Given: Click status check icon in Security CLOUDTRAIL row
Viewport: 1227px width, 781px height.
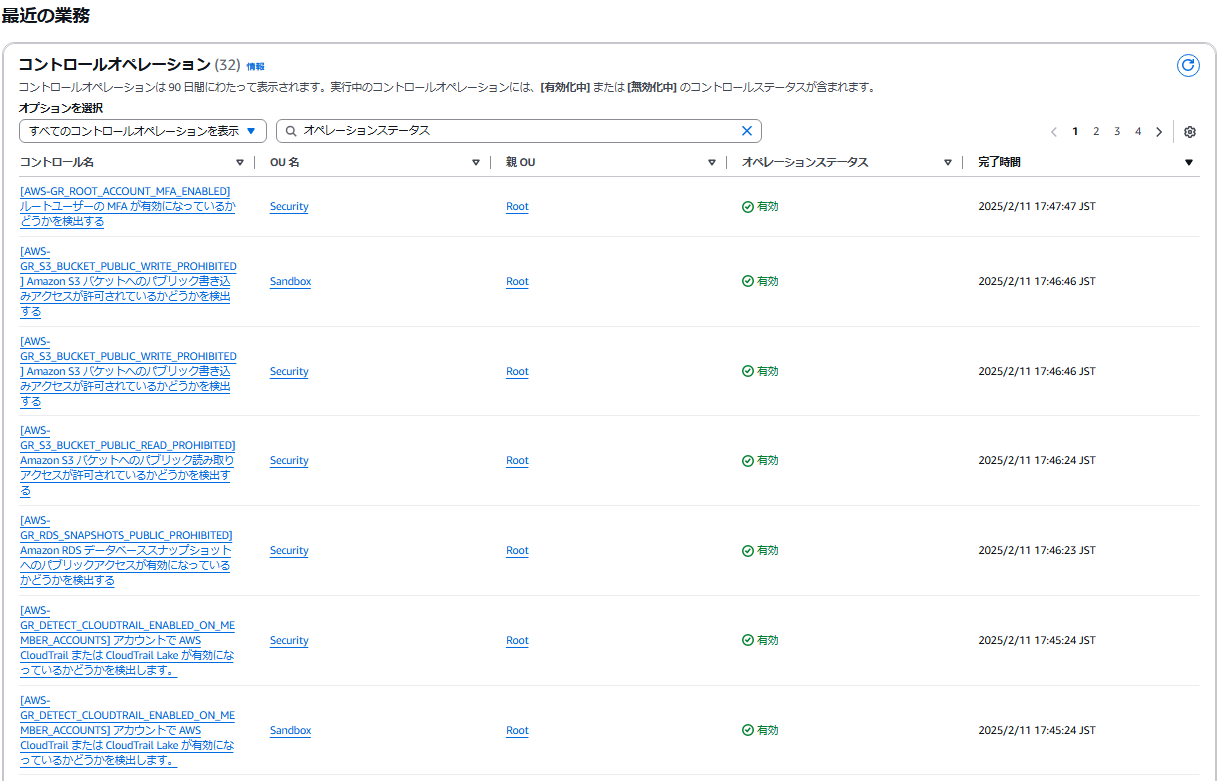Looking at the screenshot, I should (748, 640).
